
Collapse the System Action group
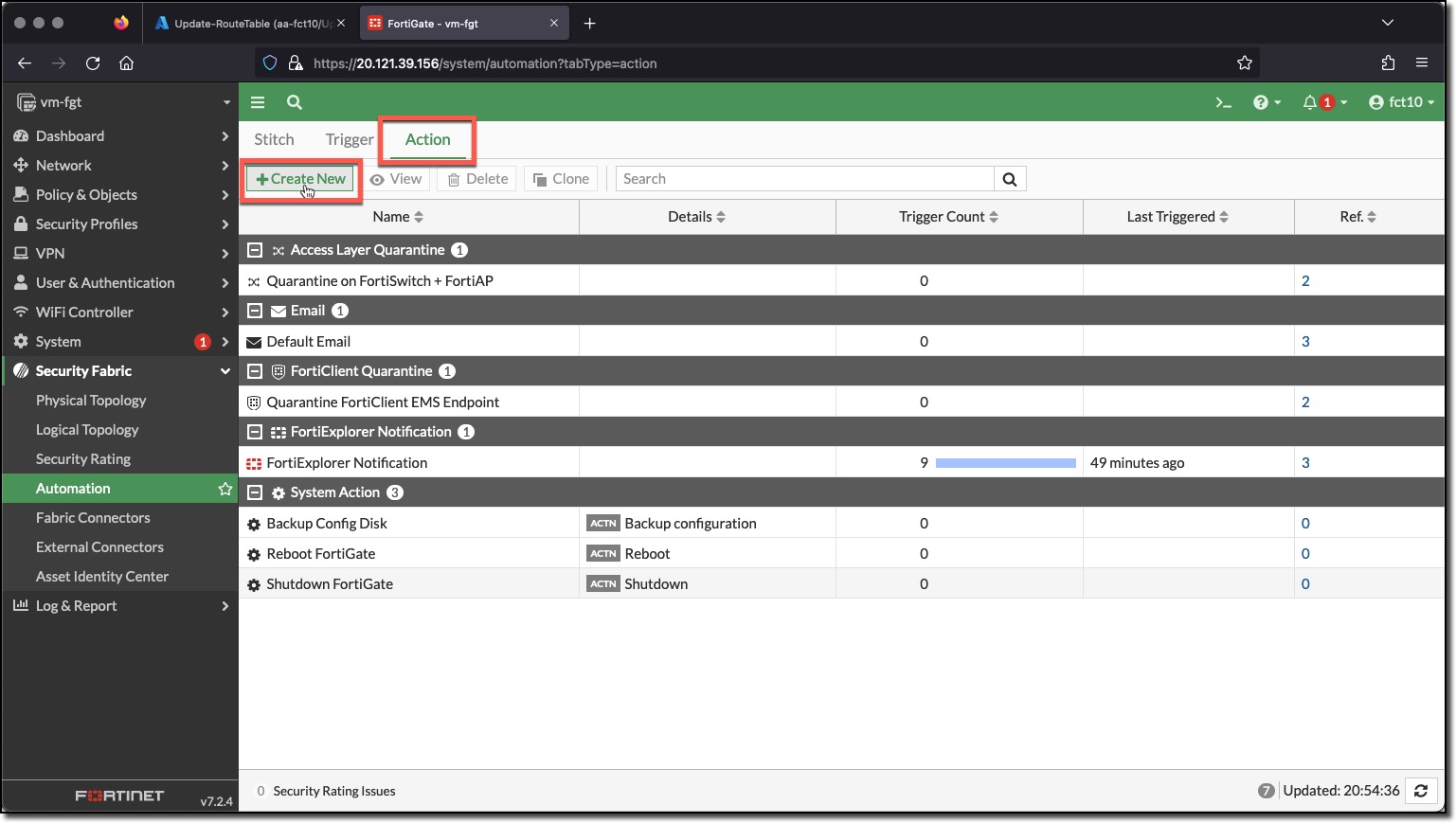[254, 492]
